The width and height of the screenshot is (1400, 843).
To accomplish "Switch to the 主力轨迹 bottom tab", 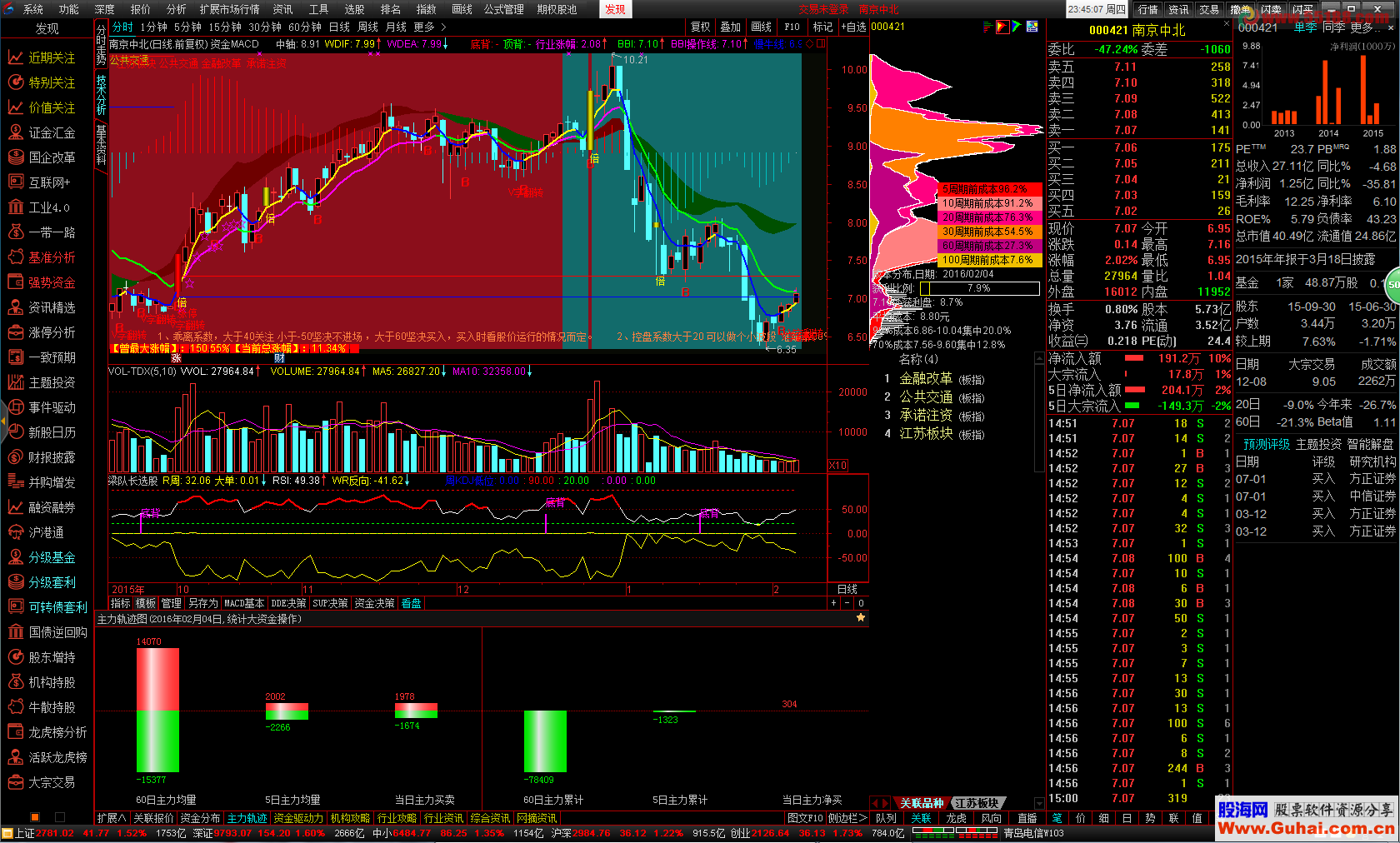I will point(247,818).
